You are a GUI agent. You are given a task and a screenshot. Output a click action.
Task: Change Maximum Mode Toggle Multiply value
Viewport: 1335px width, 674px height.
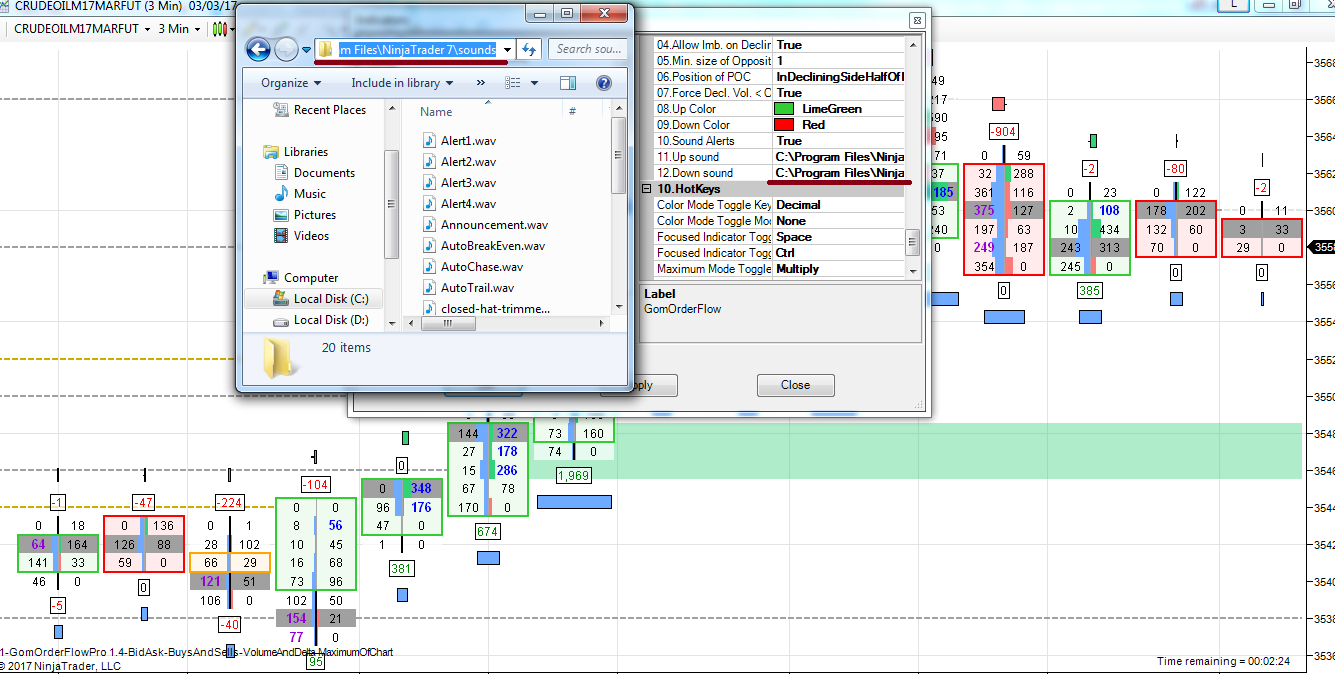pos(838,269)
